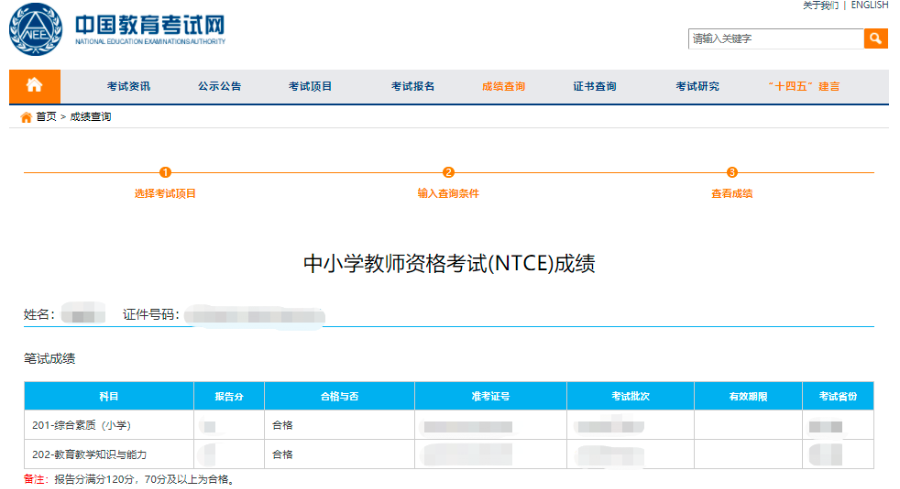Click the 中国教育考试网 site title
Screen dimensions: 900x489
coord(150,25)
